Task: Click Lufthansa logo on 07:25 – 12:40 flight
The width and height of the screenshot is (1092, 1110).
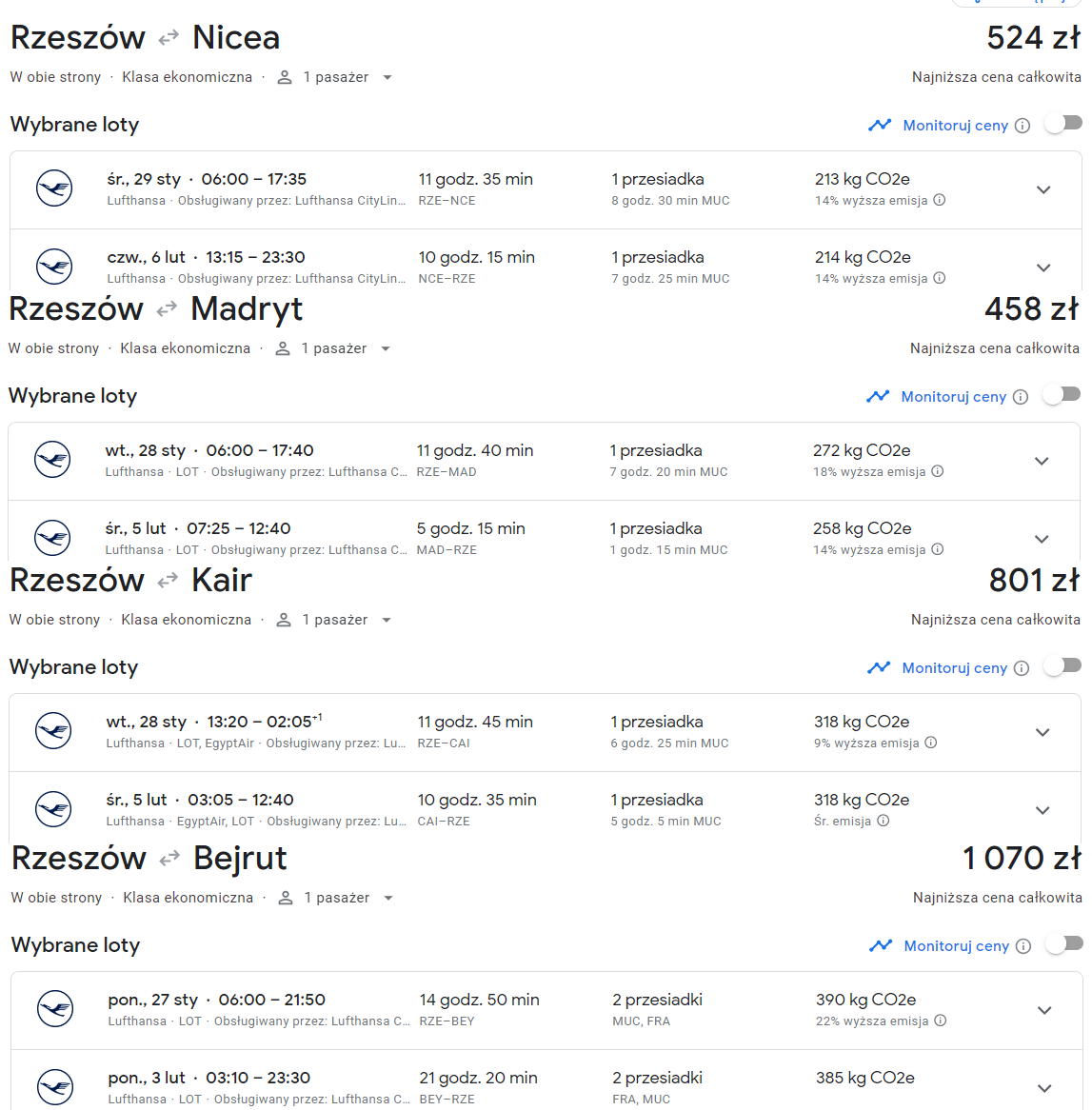Action: [x=52, y=537]
